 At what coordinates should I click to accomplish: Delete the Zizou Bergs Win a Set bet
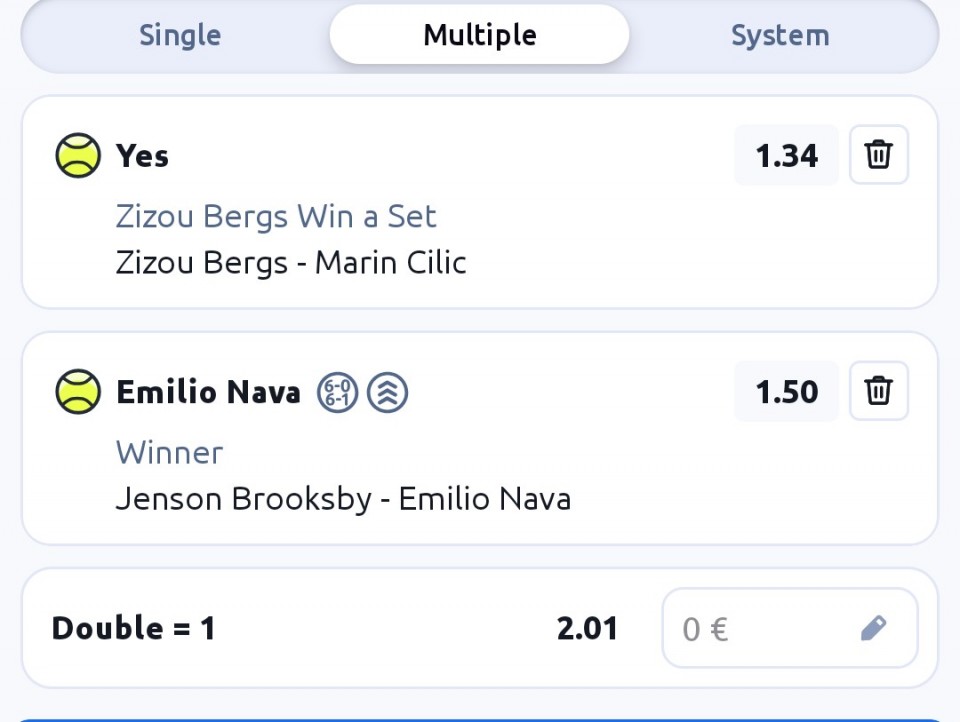click(x=878, y=155)
